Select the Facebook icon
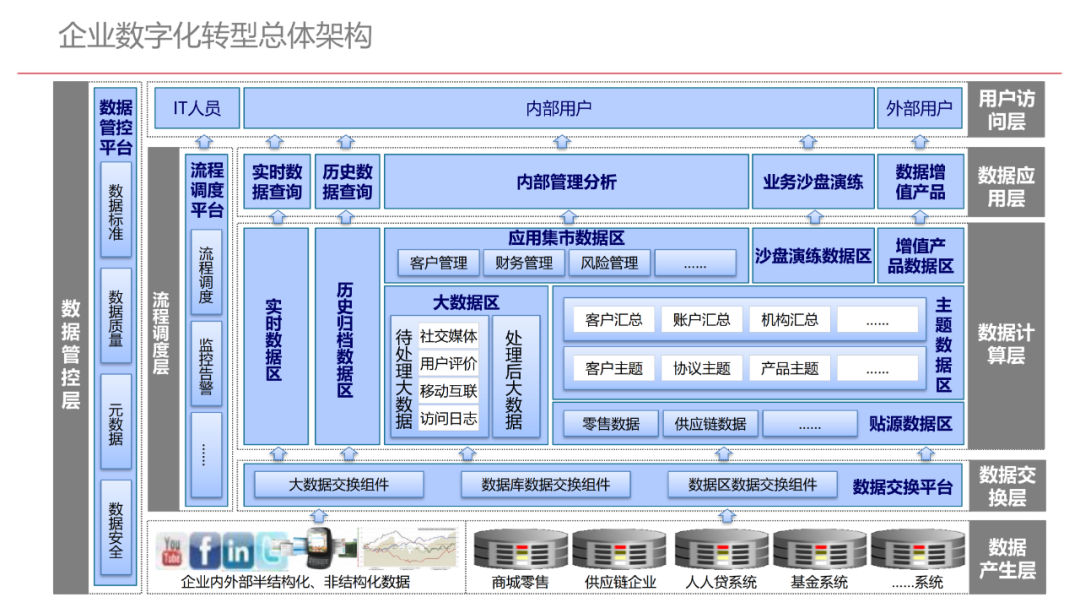 tap(204, 549)
